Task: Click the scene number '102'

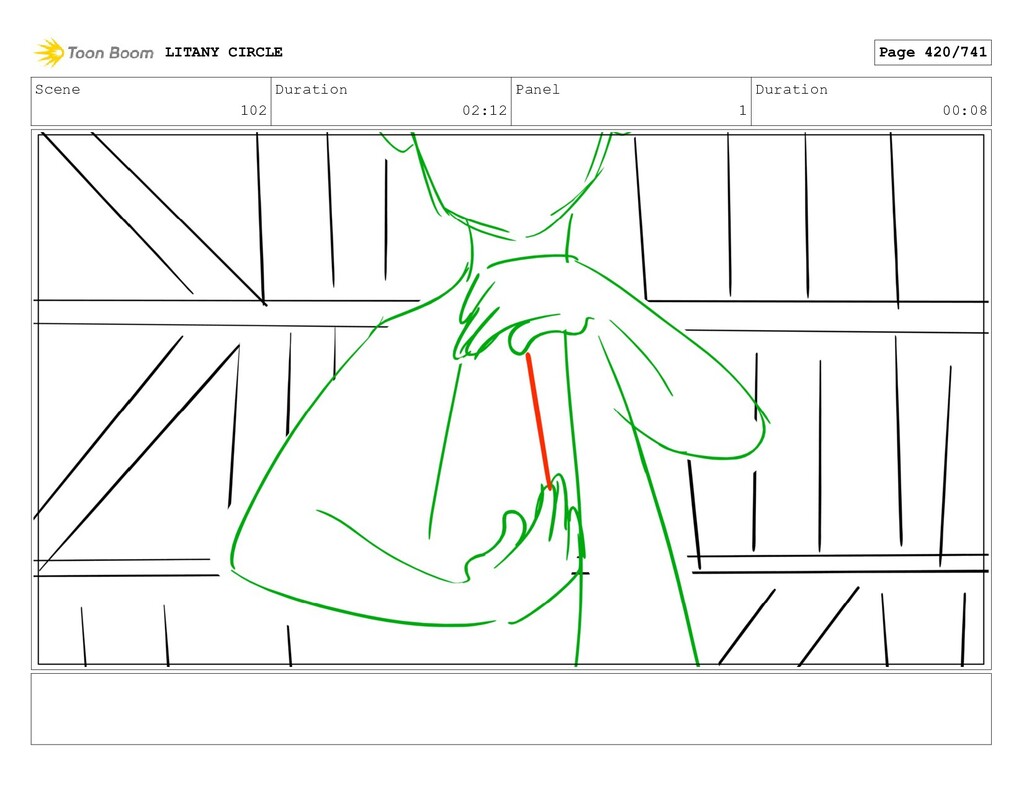Action: 253,110
